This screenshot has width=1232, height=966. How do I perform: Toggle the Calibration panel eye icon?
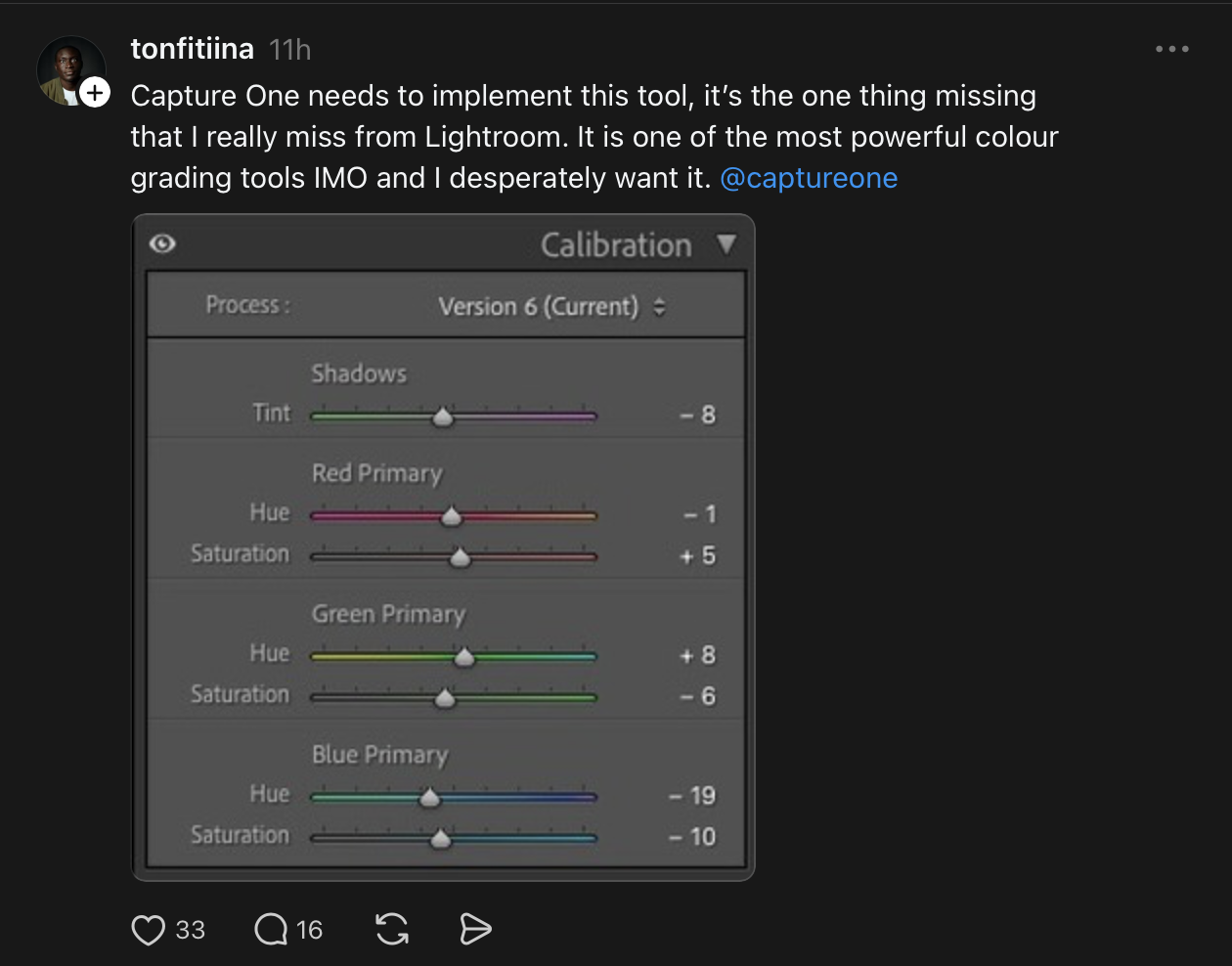click(x=162, y=243)
